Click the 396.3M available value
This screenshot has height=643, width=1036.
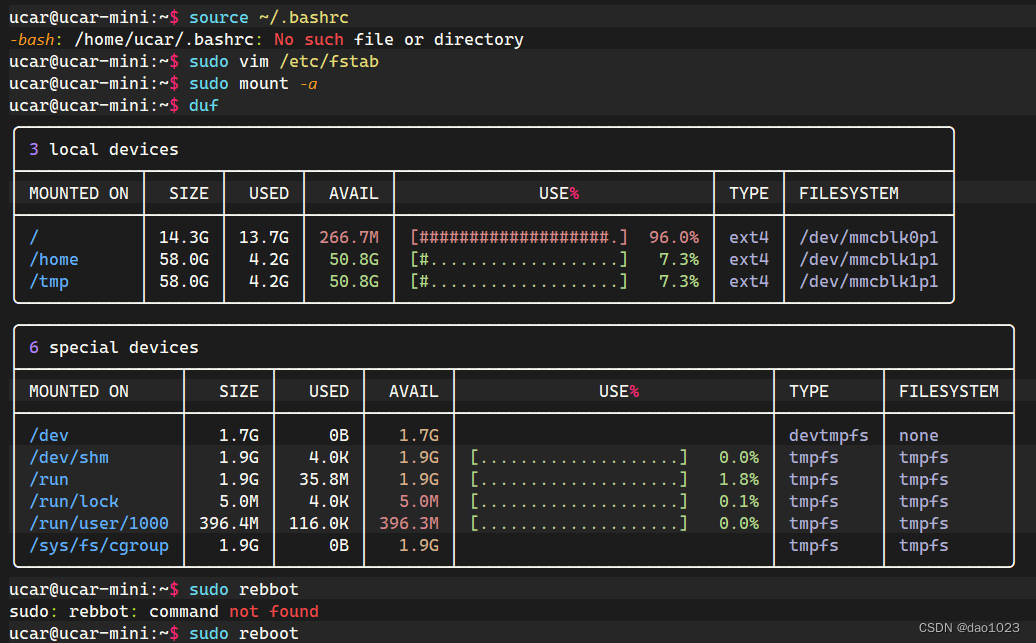[x=409, y=523]
